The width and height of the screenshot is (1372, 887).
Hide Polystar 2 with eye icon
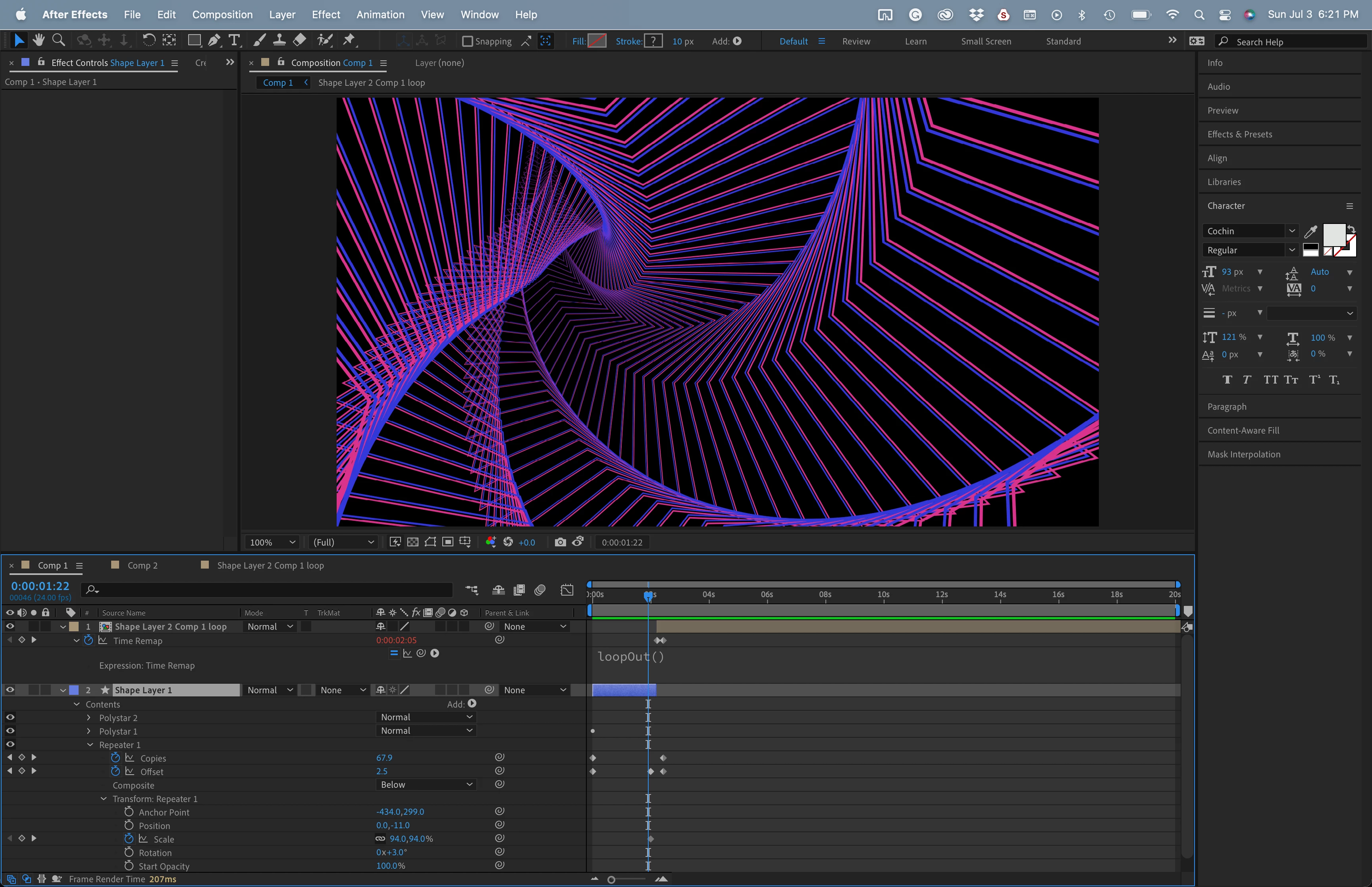[x=10, y=718]
